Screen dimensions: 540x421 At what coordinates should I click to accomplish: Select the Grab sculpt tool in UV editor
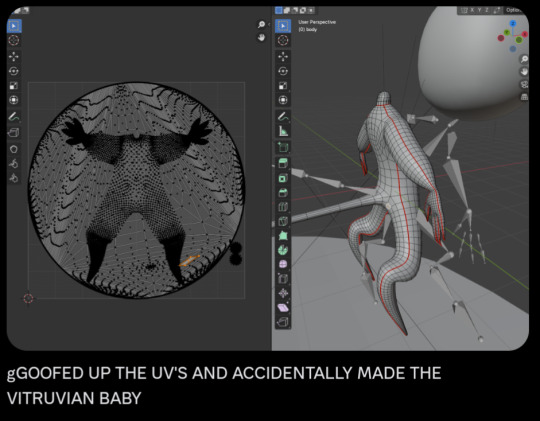(14, 149)
